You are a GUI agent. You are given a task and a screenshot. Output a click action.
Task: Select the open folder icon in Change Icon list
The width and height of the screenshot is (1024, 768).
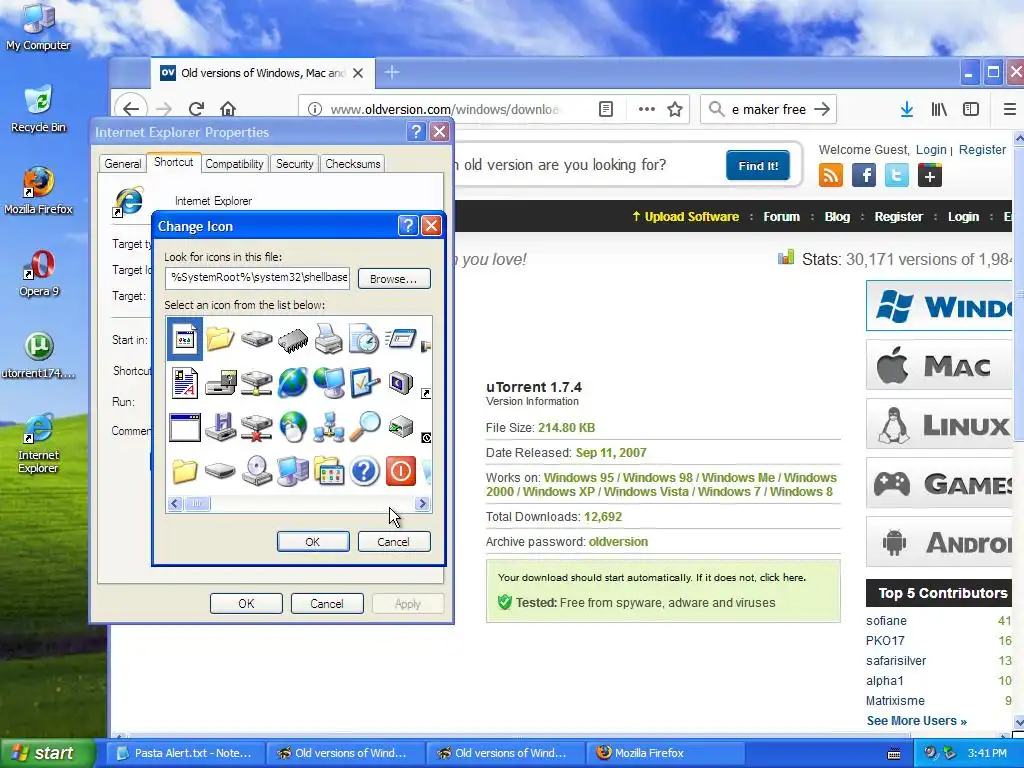[x=220, y=338]
